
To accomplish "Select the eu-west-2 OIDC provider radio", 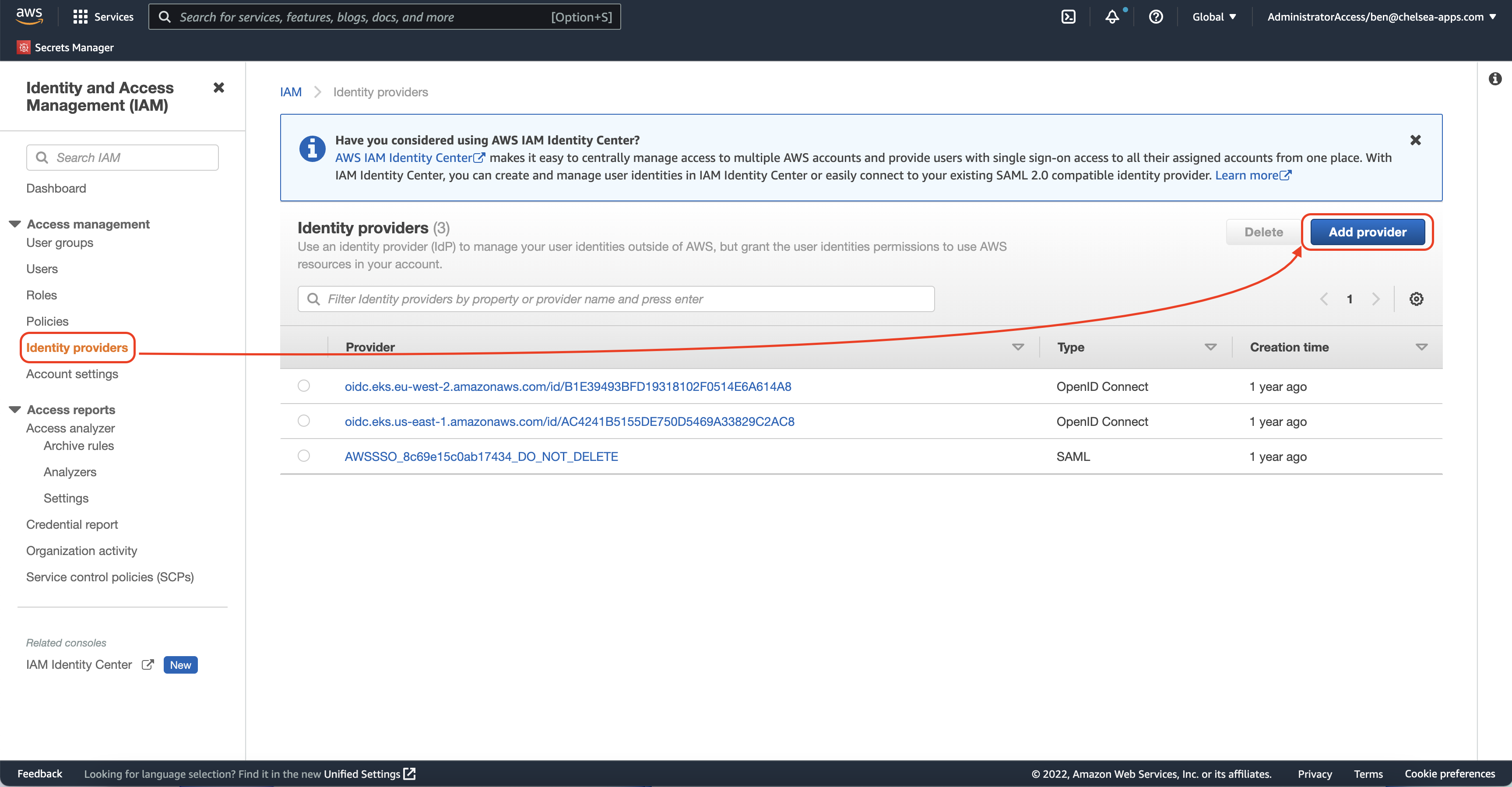I will coord(303,386).
